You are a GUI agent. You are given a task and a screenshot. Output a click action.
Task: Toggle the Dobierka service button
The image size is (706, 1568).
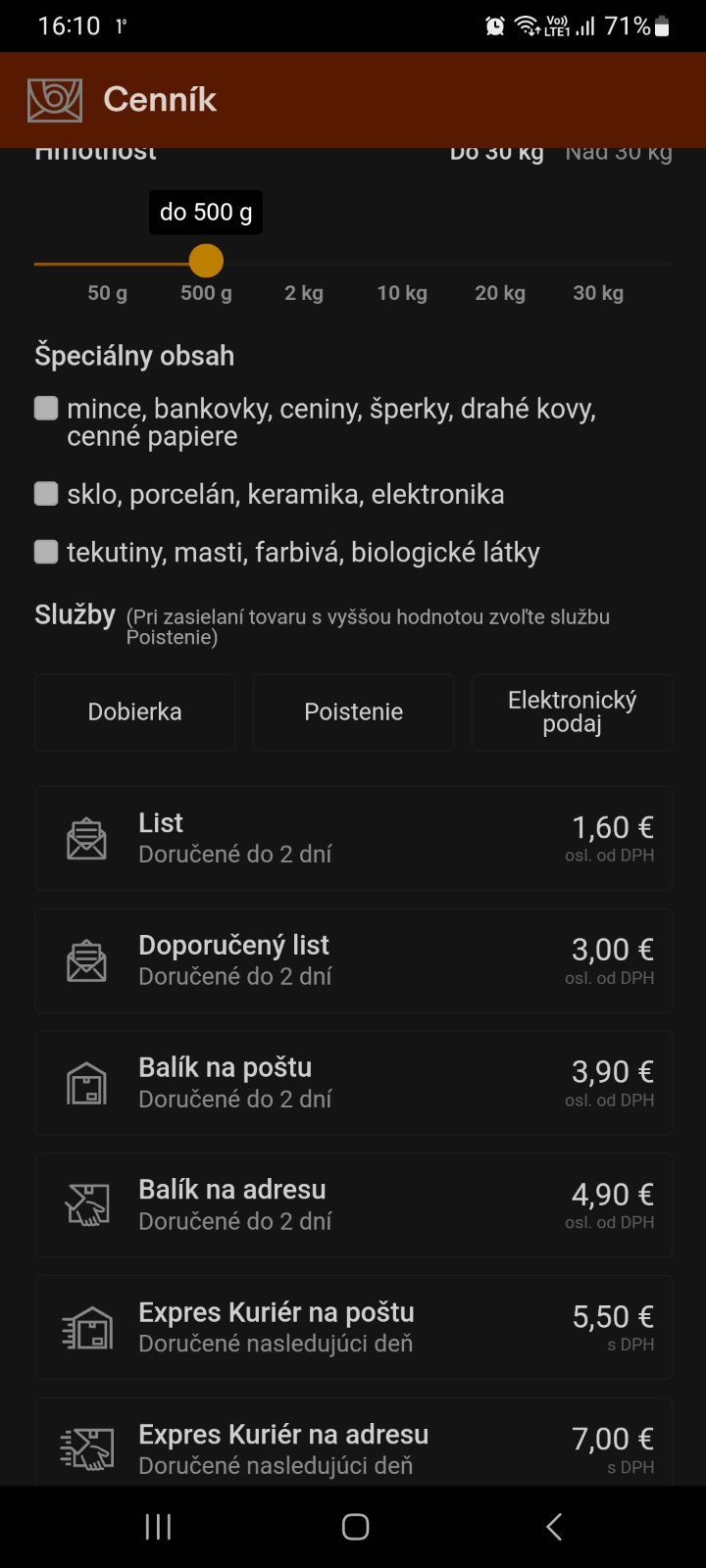click(x=135, y=712)
